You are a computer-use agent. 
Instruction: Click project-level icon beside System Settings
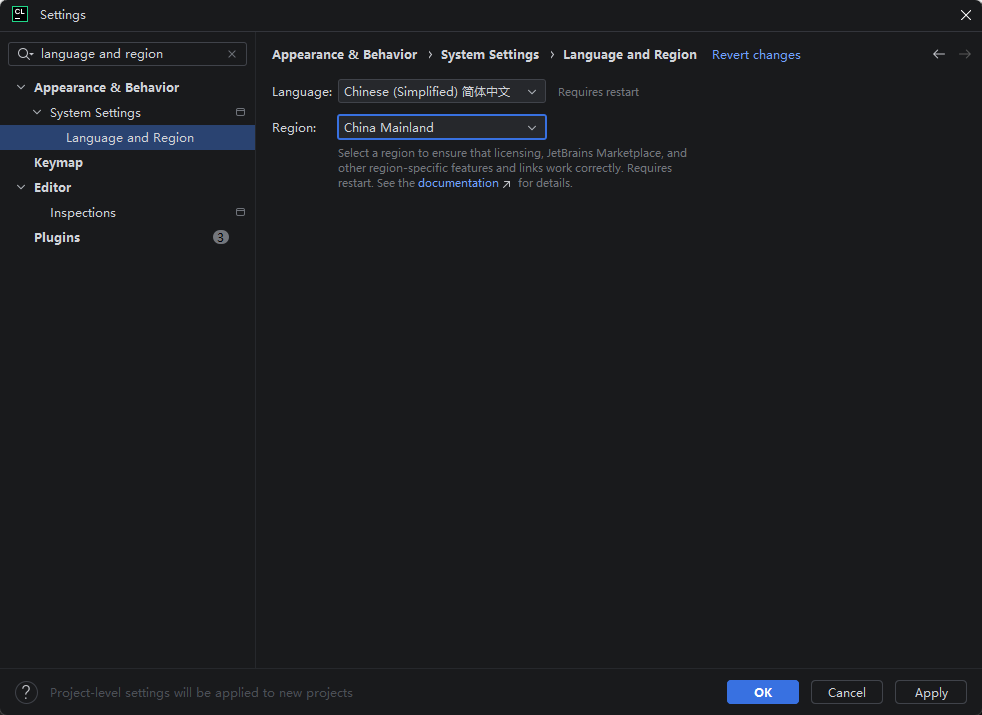pyautogui.click(x=240, y=112)
